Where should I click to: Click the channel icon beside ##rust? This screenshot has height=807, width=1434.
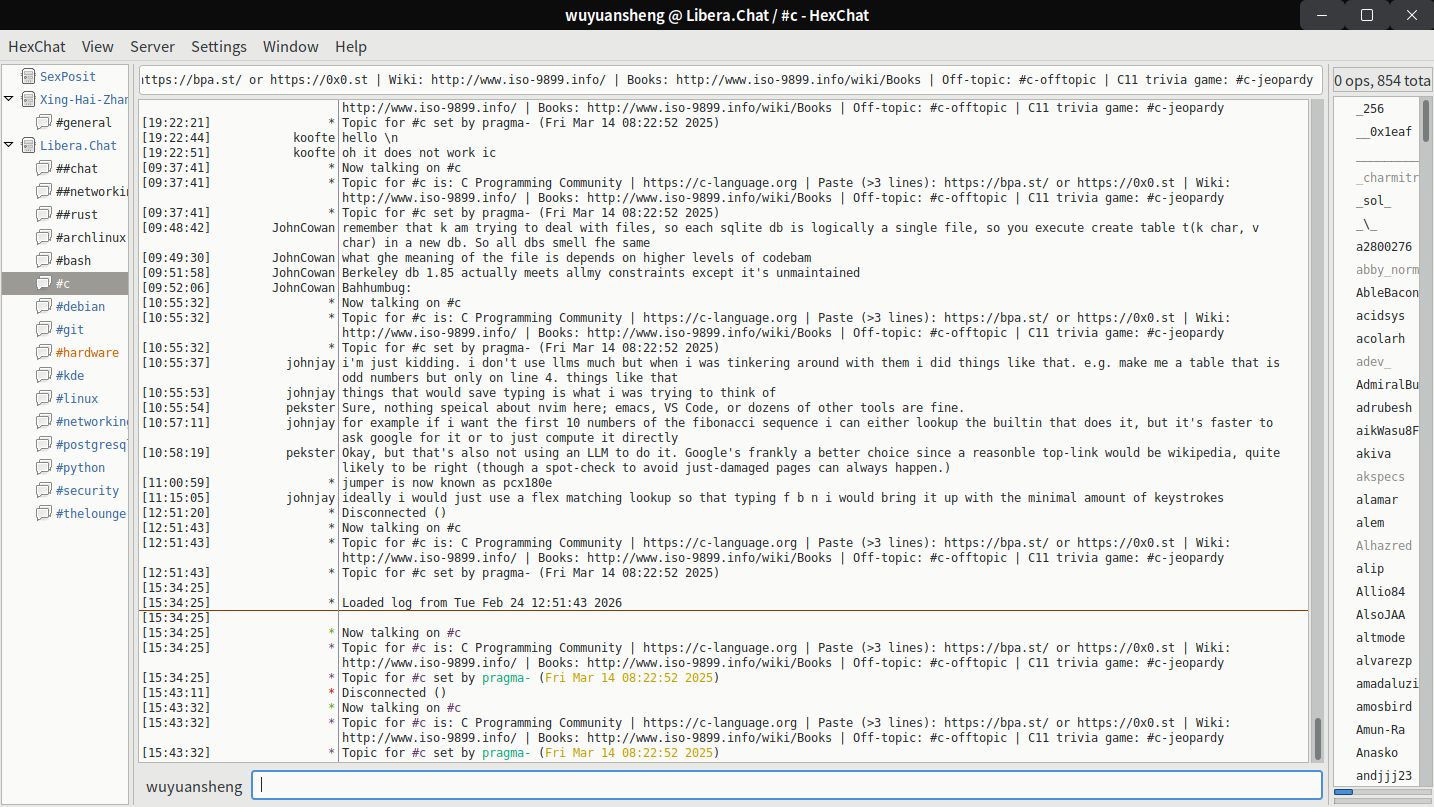[x=44, y=214]
